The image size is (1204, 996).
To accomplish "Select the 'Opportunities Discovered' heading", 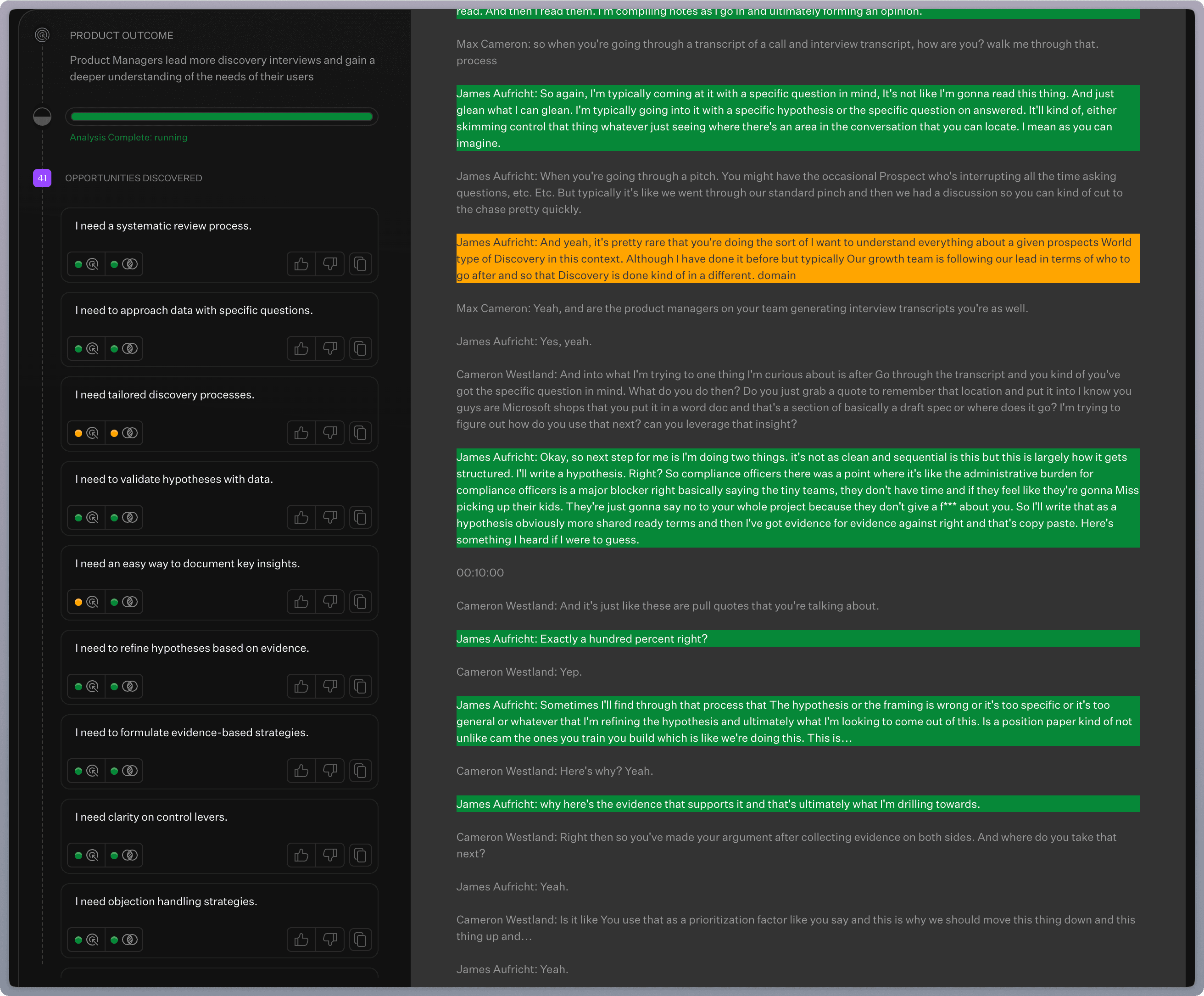I will point(134,179).
